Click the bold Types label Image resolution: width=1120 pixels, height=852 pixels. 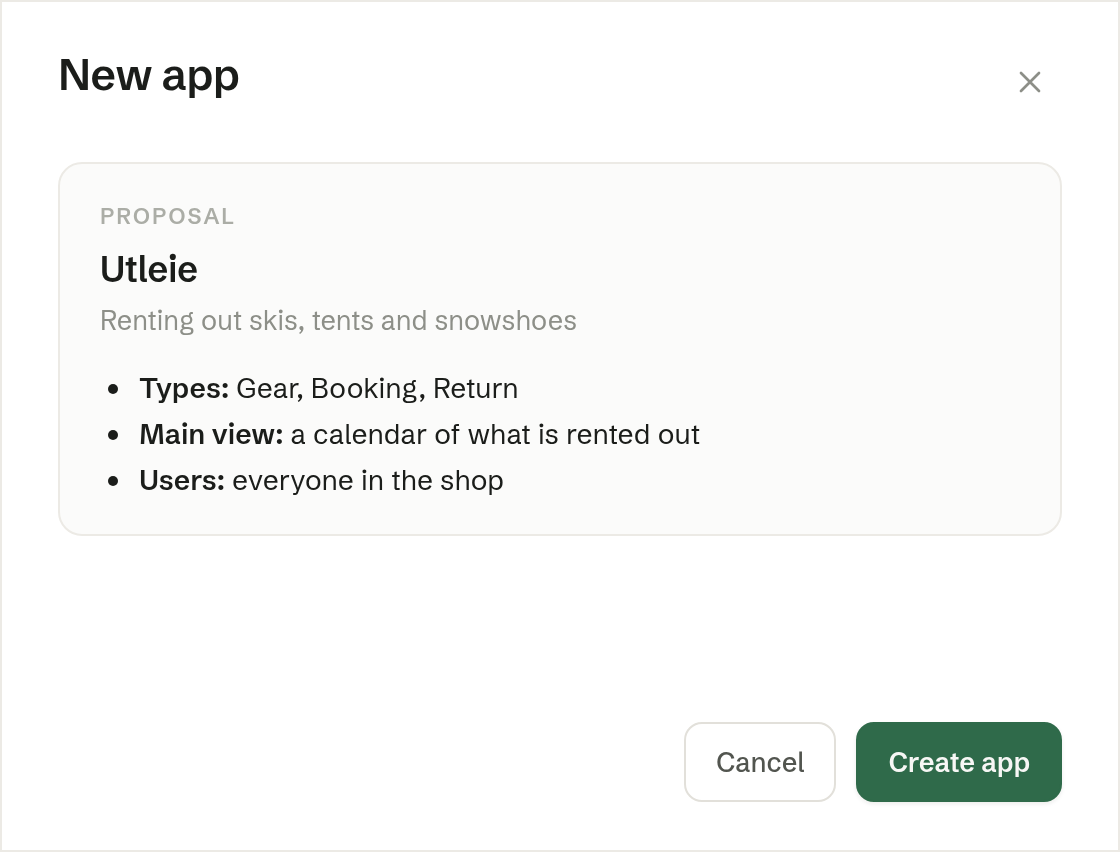pos(184,389)
